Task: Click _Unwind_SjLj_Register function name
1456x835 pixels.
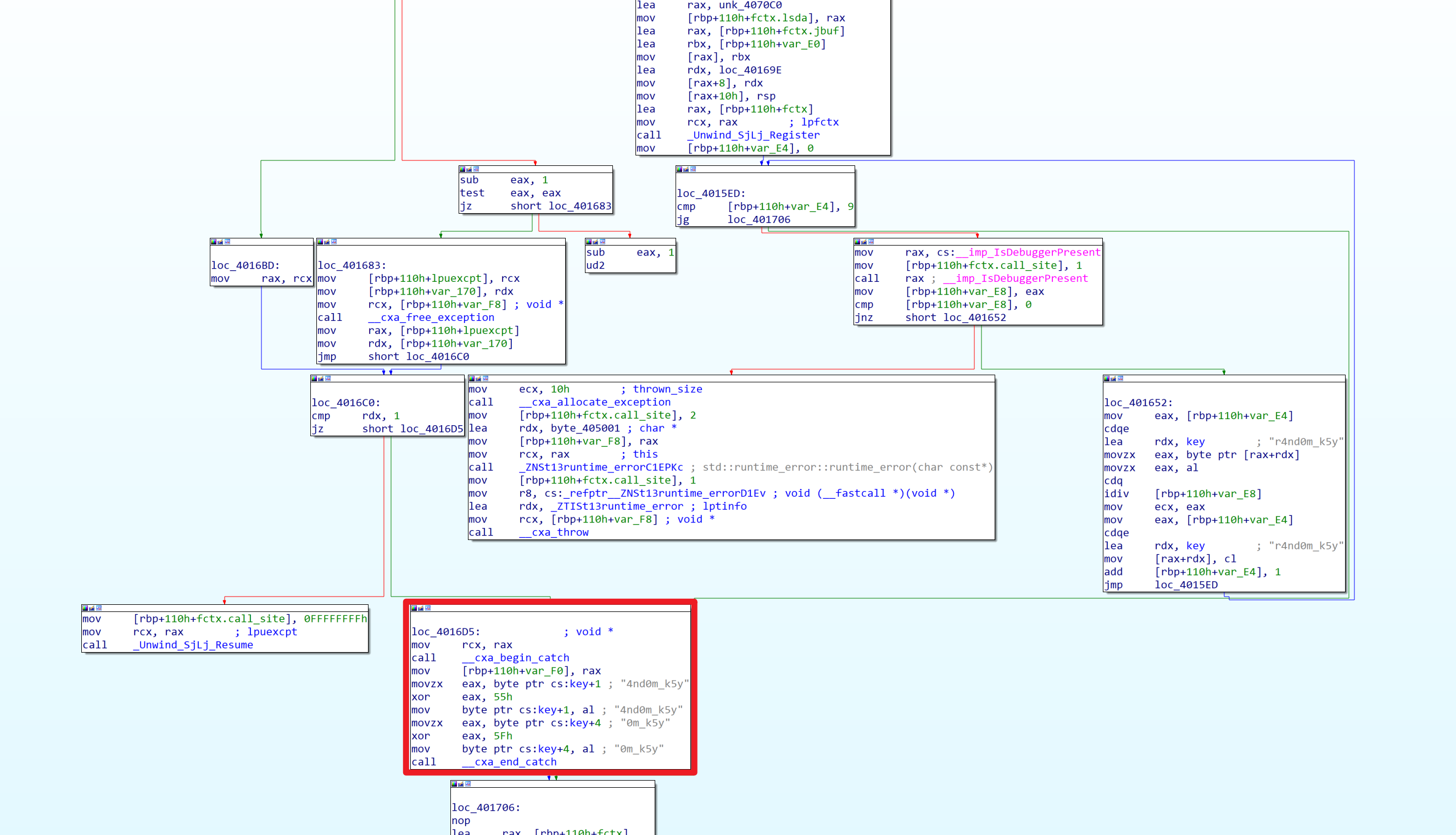Action: (x=753, y=135)
